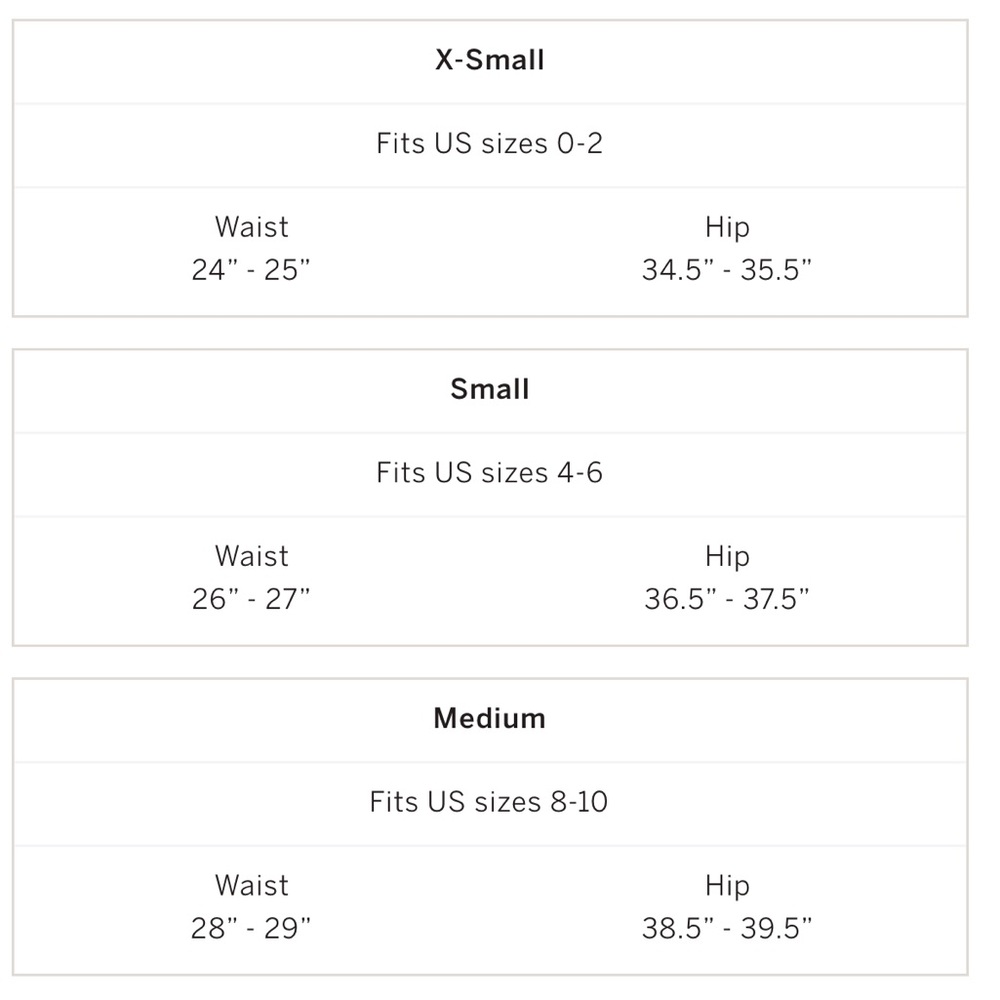
Task: Select waist measurement 28" - 29"
Action: pos(251,928)
